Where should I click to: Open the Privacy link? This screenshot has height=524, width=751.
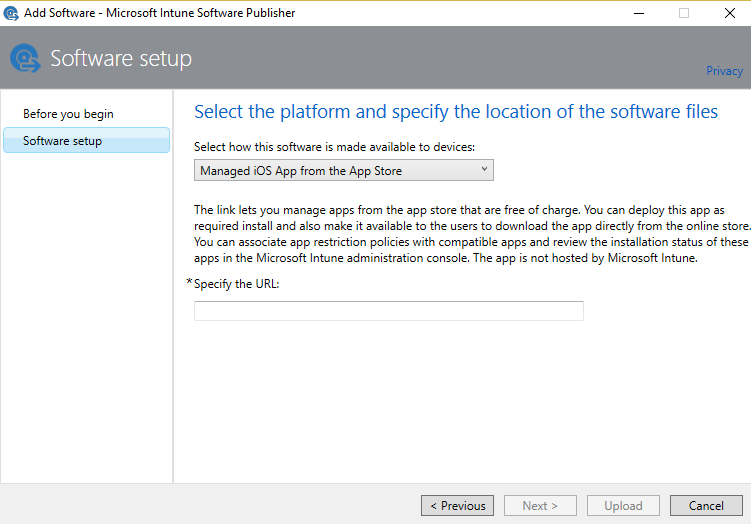(x=724, y=71)
